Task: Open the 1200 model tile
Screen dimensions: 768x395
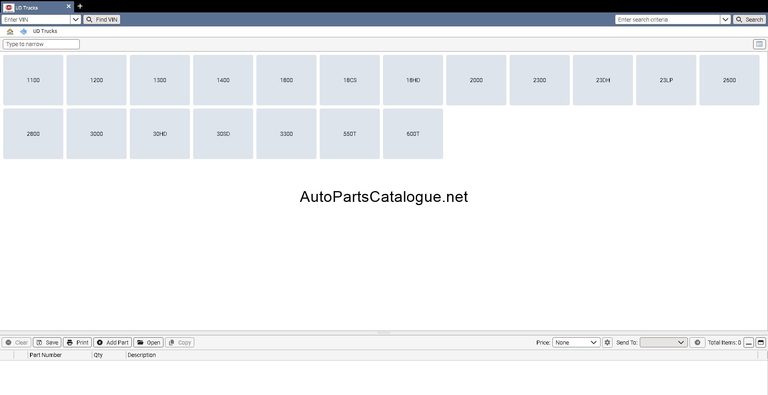Action: pyautogui.click(x=96, y=80)
